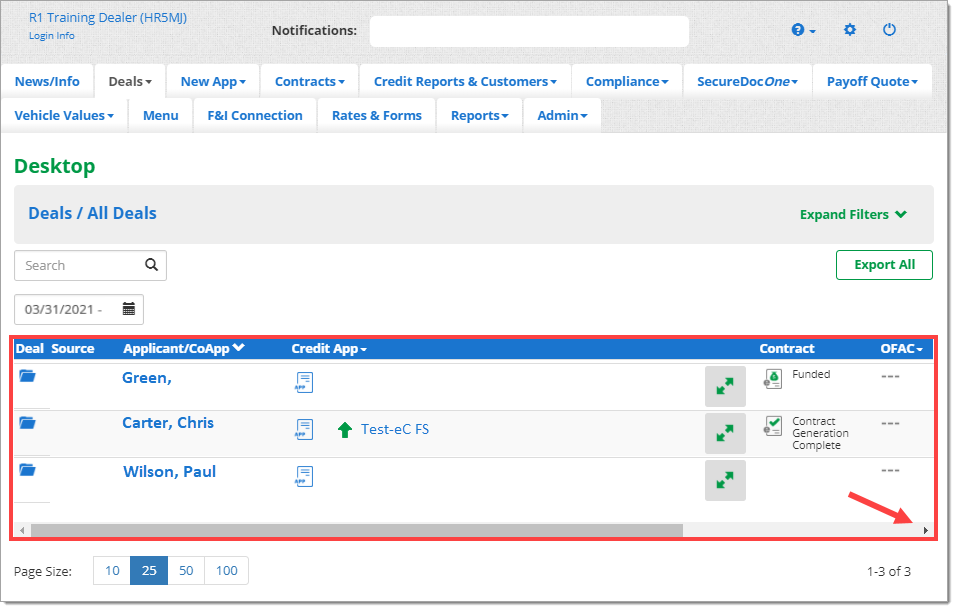Open the Credit App column dropdown
955x609 pixels.
(329, 349)
